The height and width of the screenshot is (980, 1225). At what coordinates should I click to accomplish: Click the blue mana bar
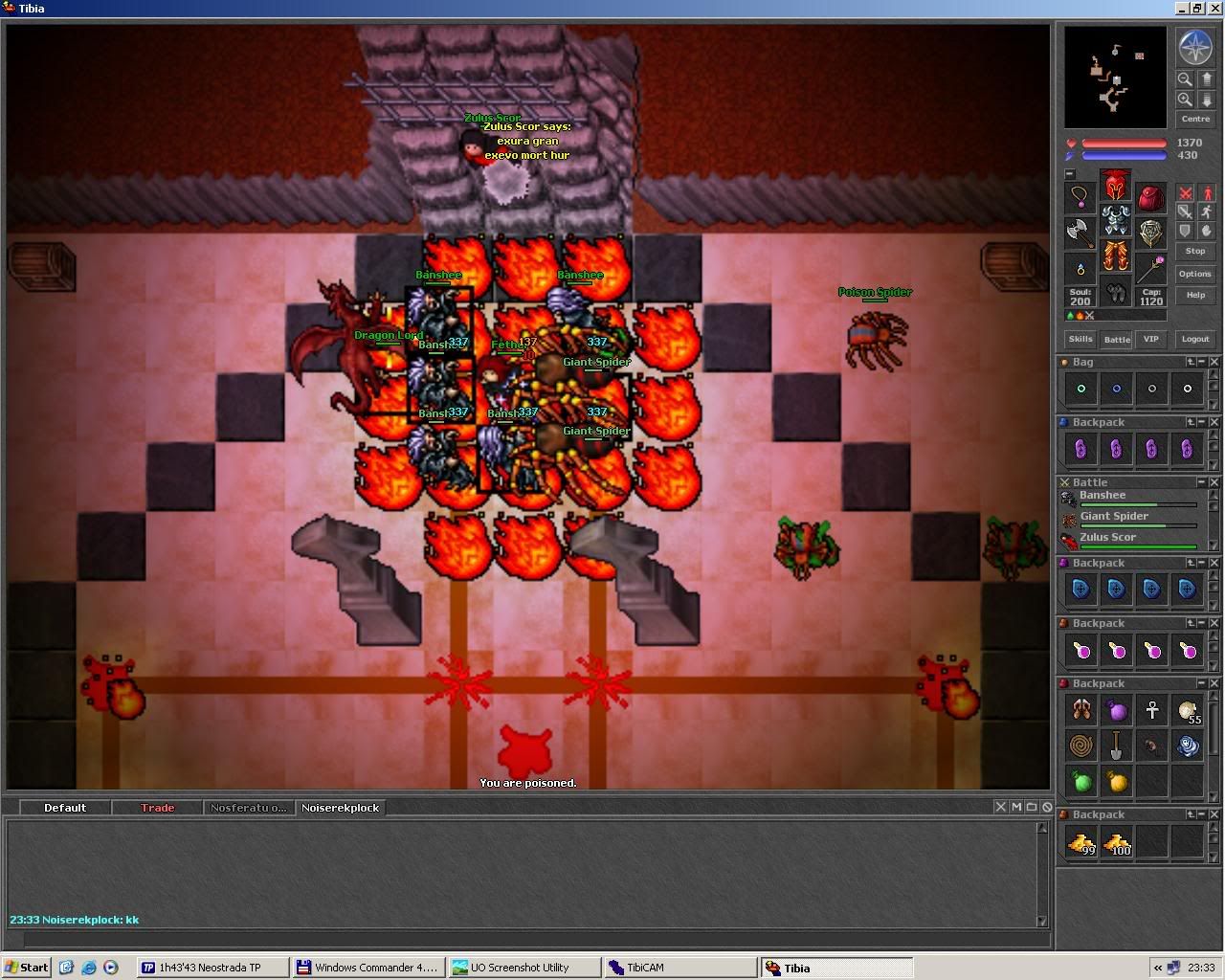[x=1124, y=155]
